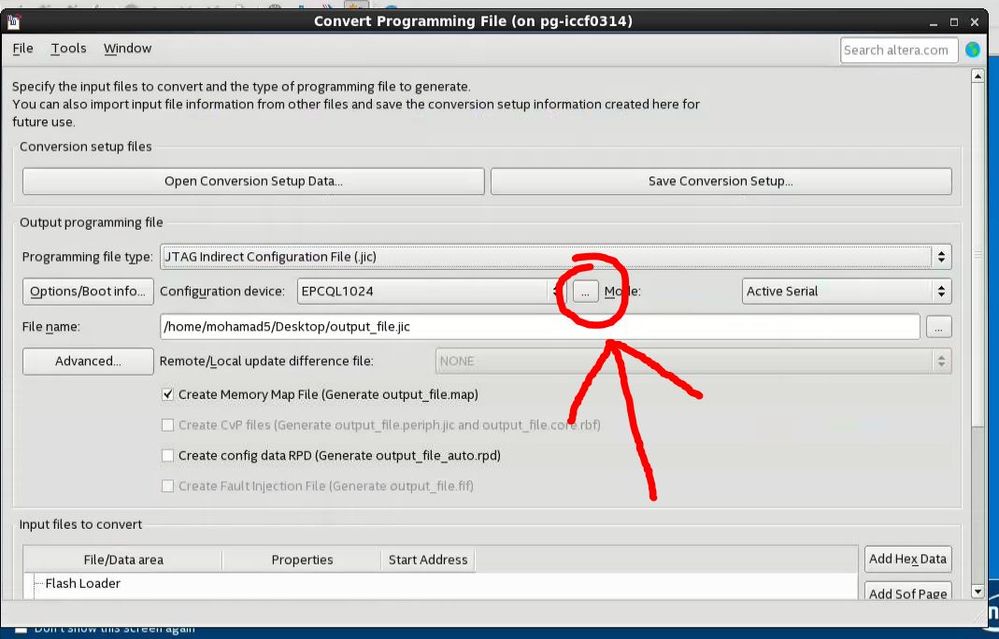Click the globe icon beside the search box
Viewport: 999px width, 639px height.
click(972, 50)
